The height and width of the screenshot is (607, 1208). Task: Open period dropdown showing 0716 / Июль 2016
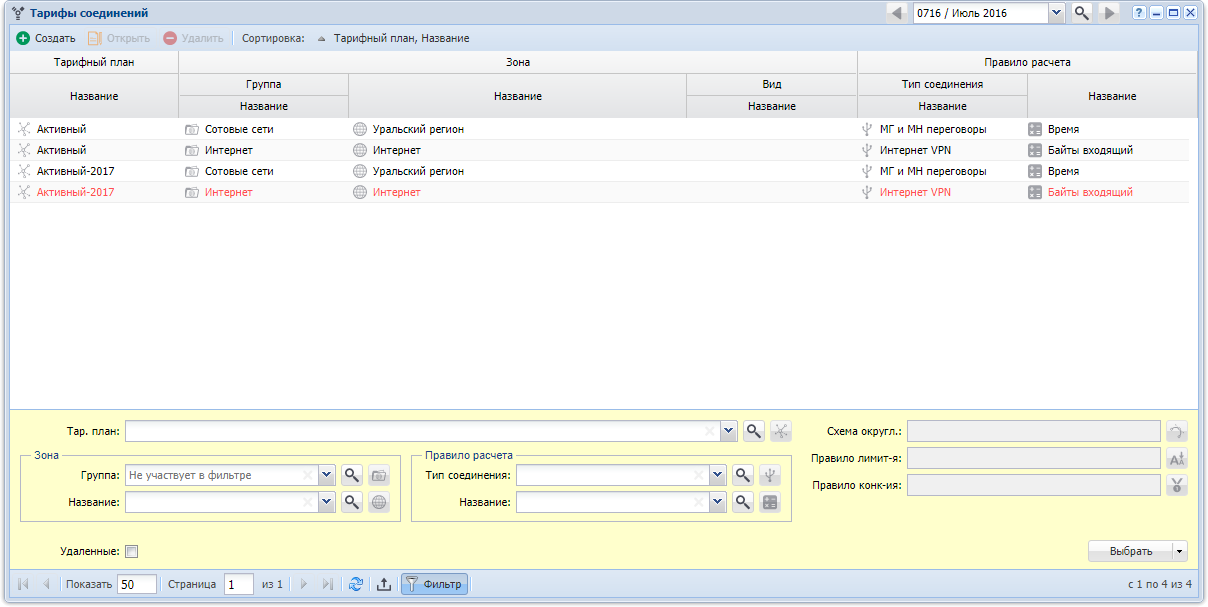point(1056,13)
